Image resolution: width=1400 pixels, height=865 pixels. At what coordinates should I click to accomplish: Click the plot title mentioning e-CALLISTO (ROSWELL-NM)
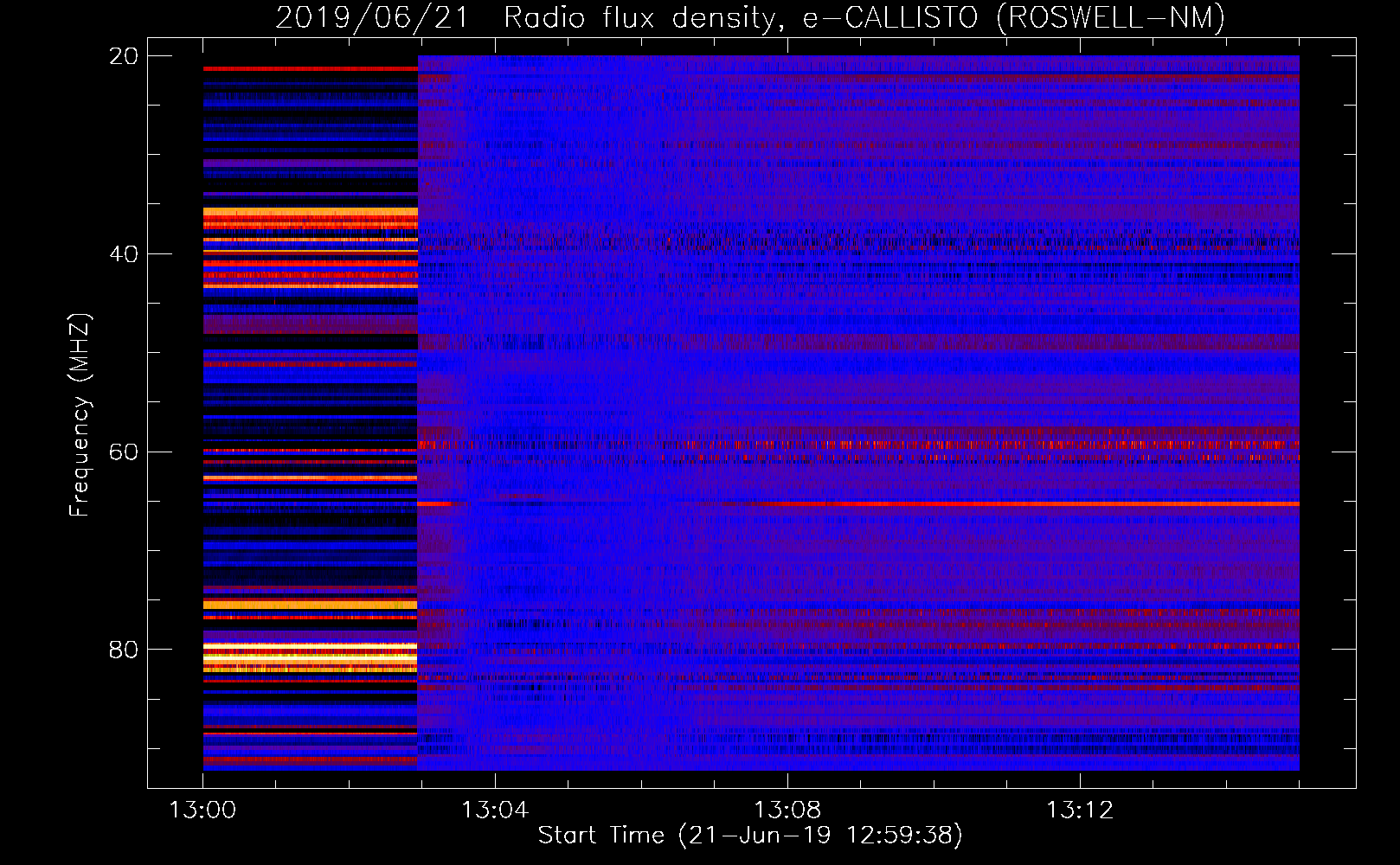point(750,17)
